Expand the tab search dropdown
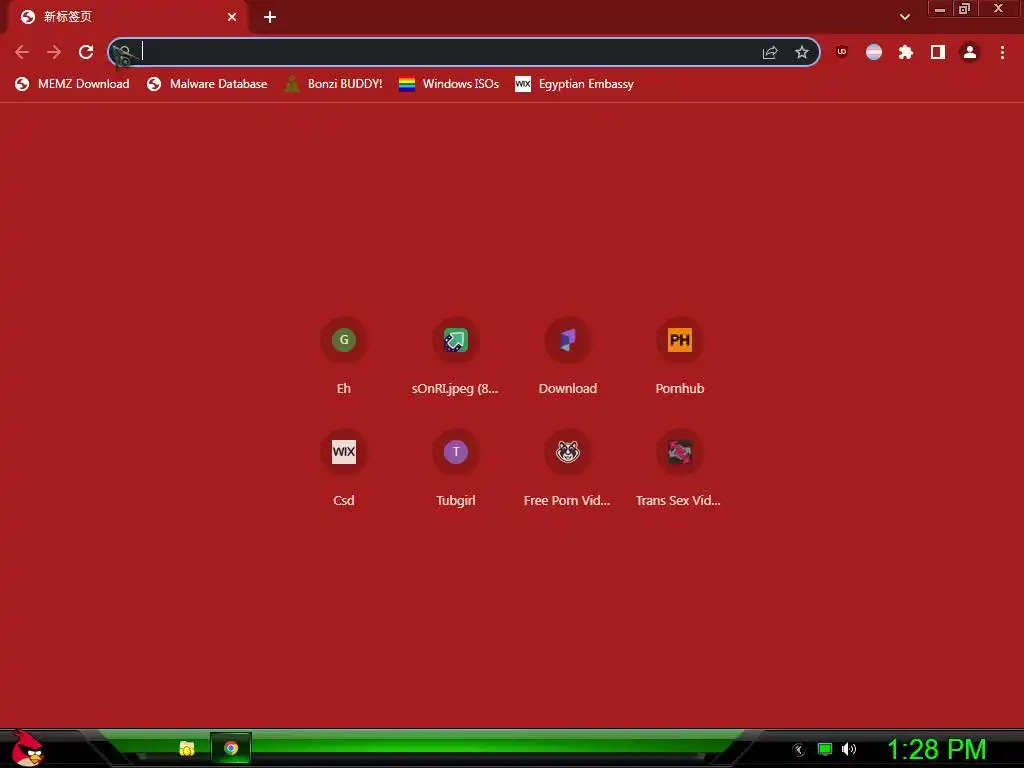The width and height of the screenshot is (1024, 768). [x=904, y=17]
